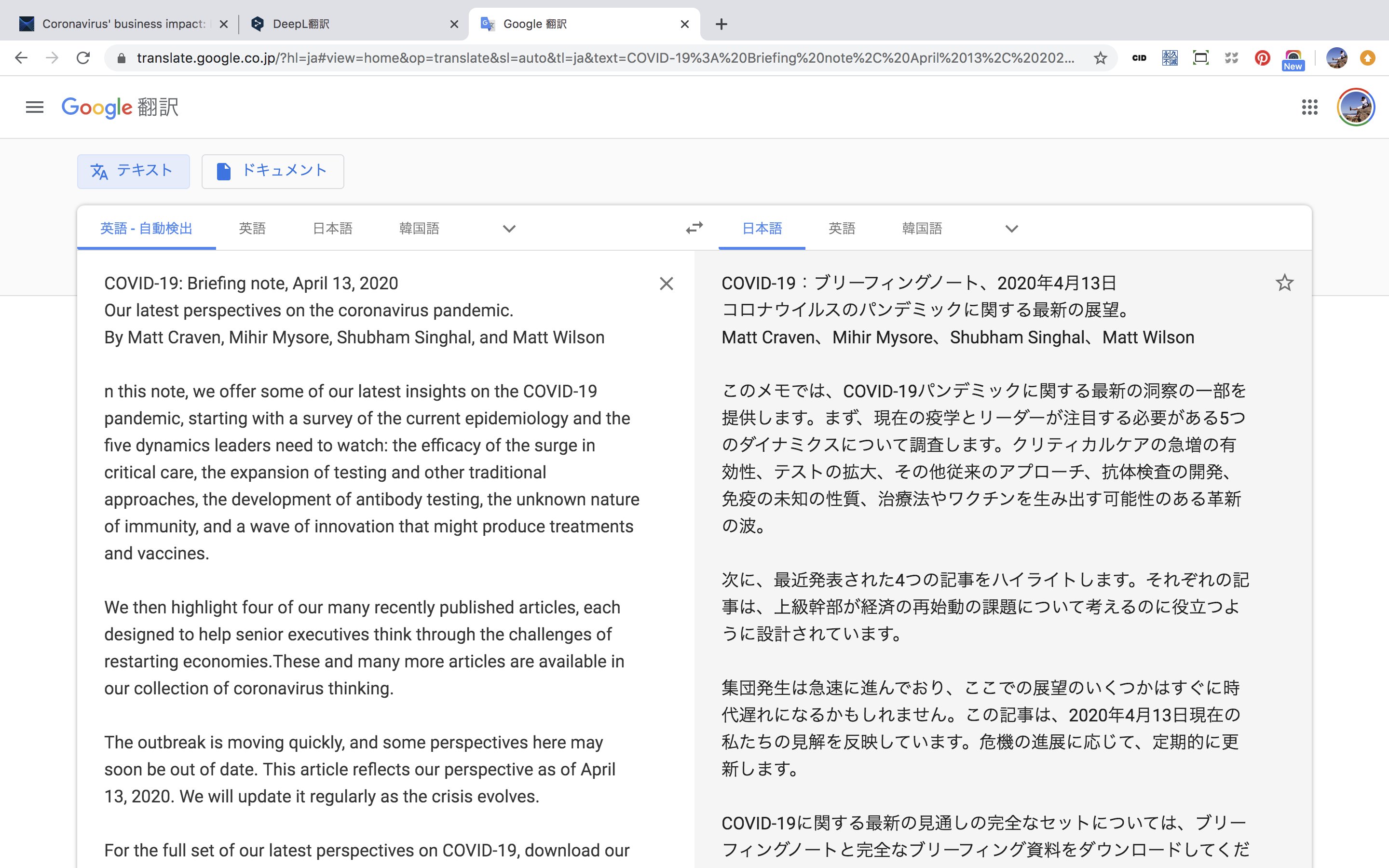Close the DeepL翻訳 tab
This screenshot has width=1389, height=868.
(453, 24)
